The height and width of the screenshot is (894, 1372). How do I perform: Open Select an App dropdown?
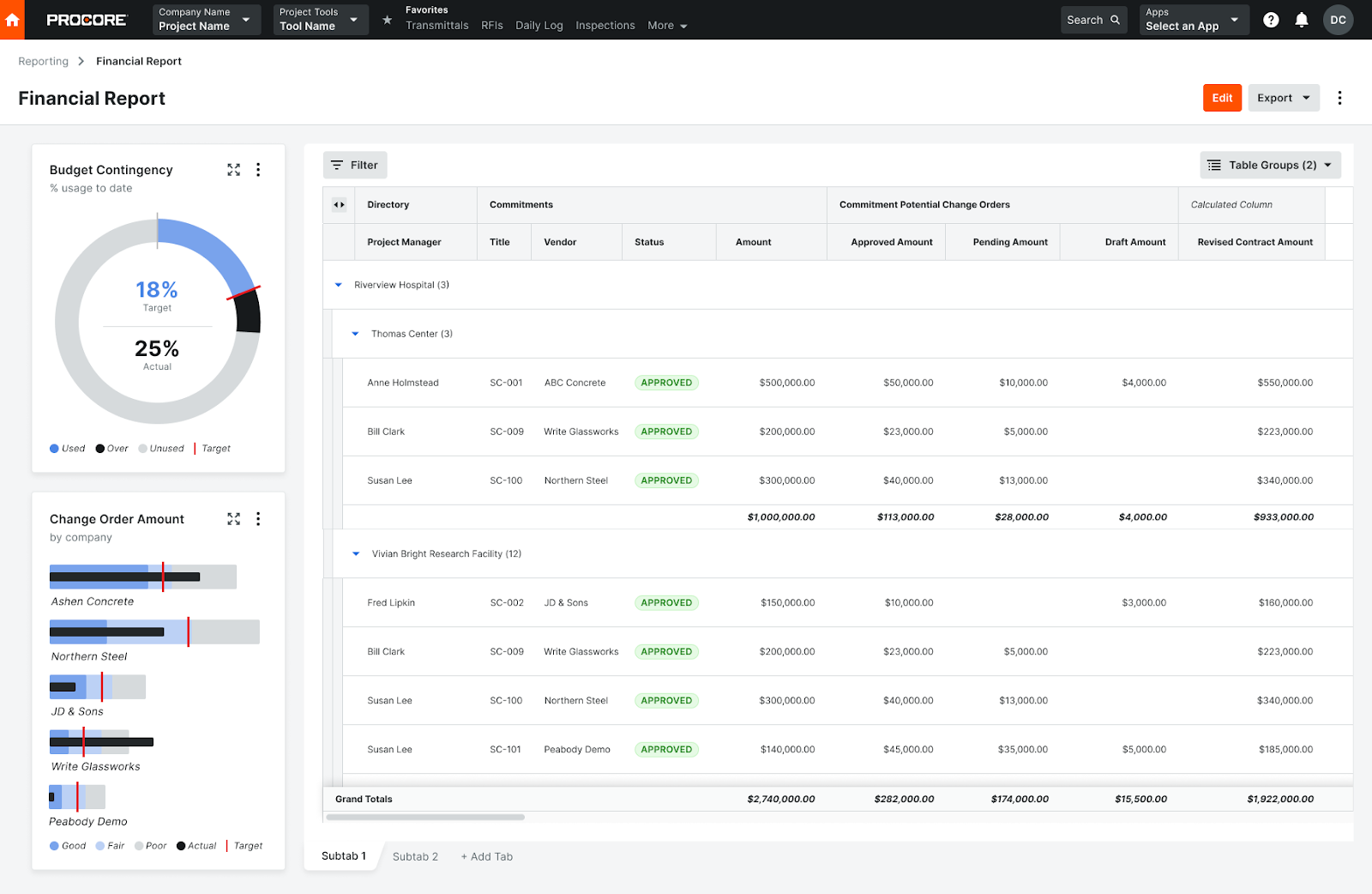click(1194, 20)
